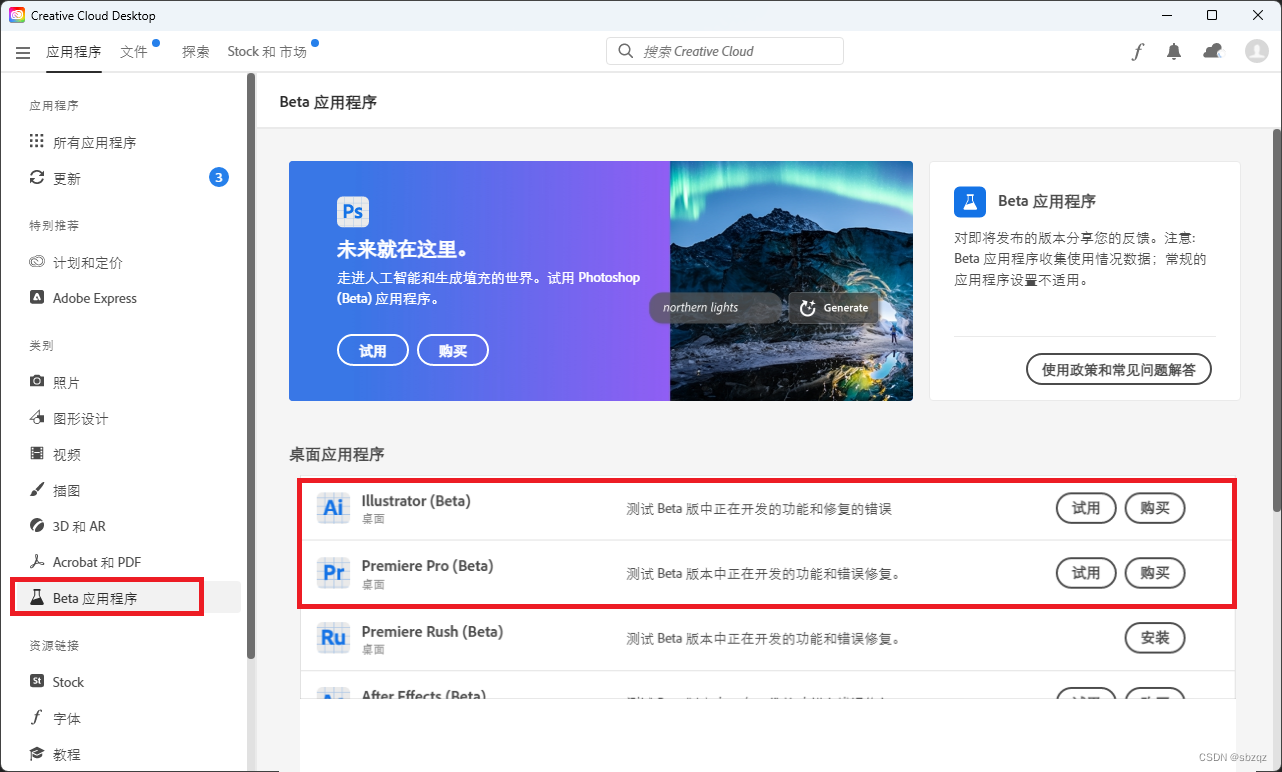Select 视频 category label
1282x772 pixels.
(67, 455)
